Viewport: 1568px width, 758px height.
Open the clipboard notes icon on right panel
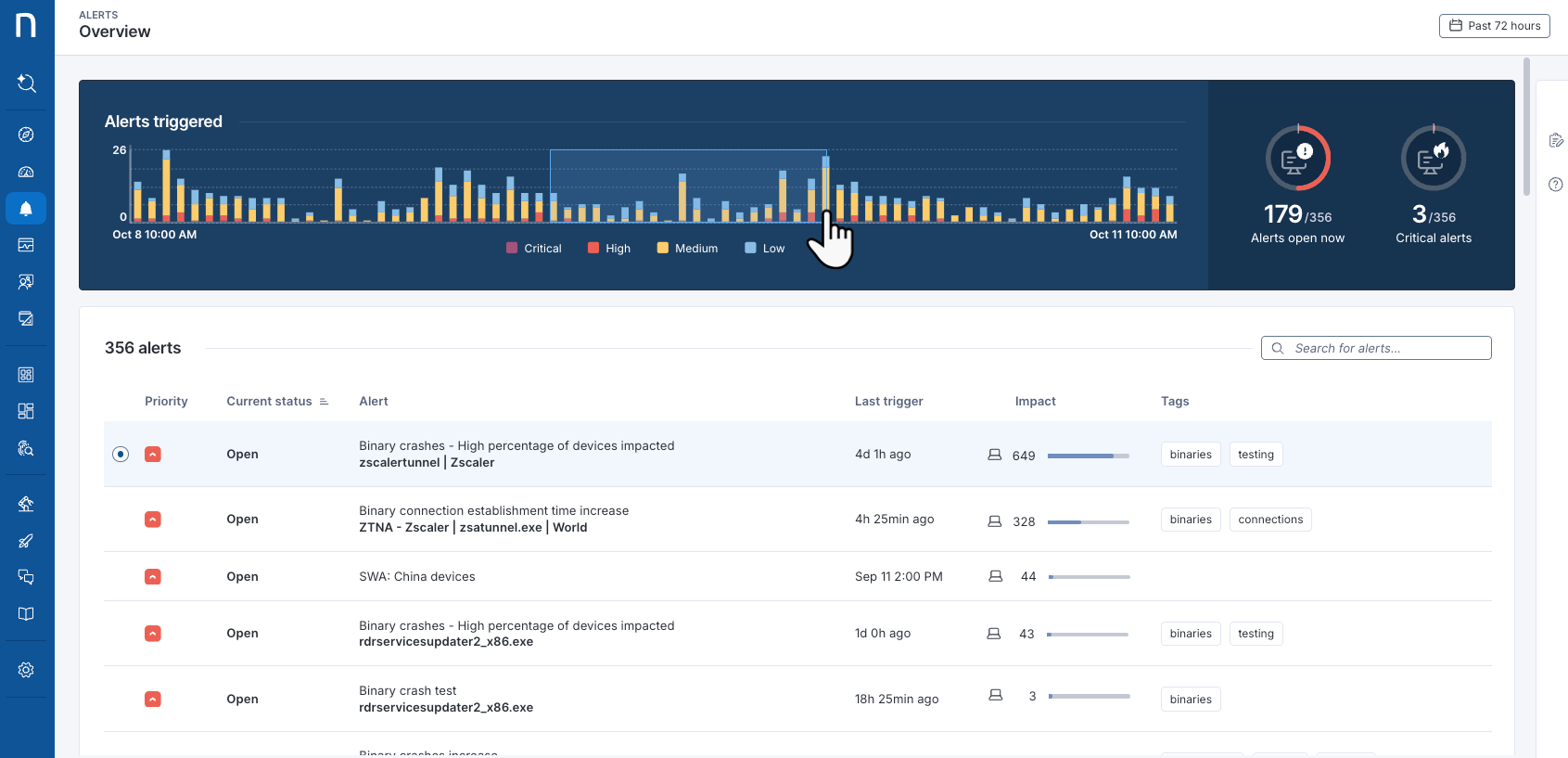pos(1555,140)
